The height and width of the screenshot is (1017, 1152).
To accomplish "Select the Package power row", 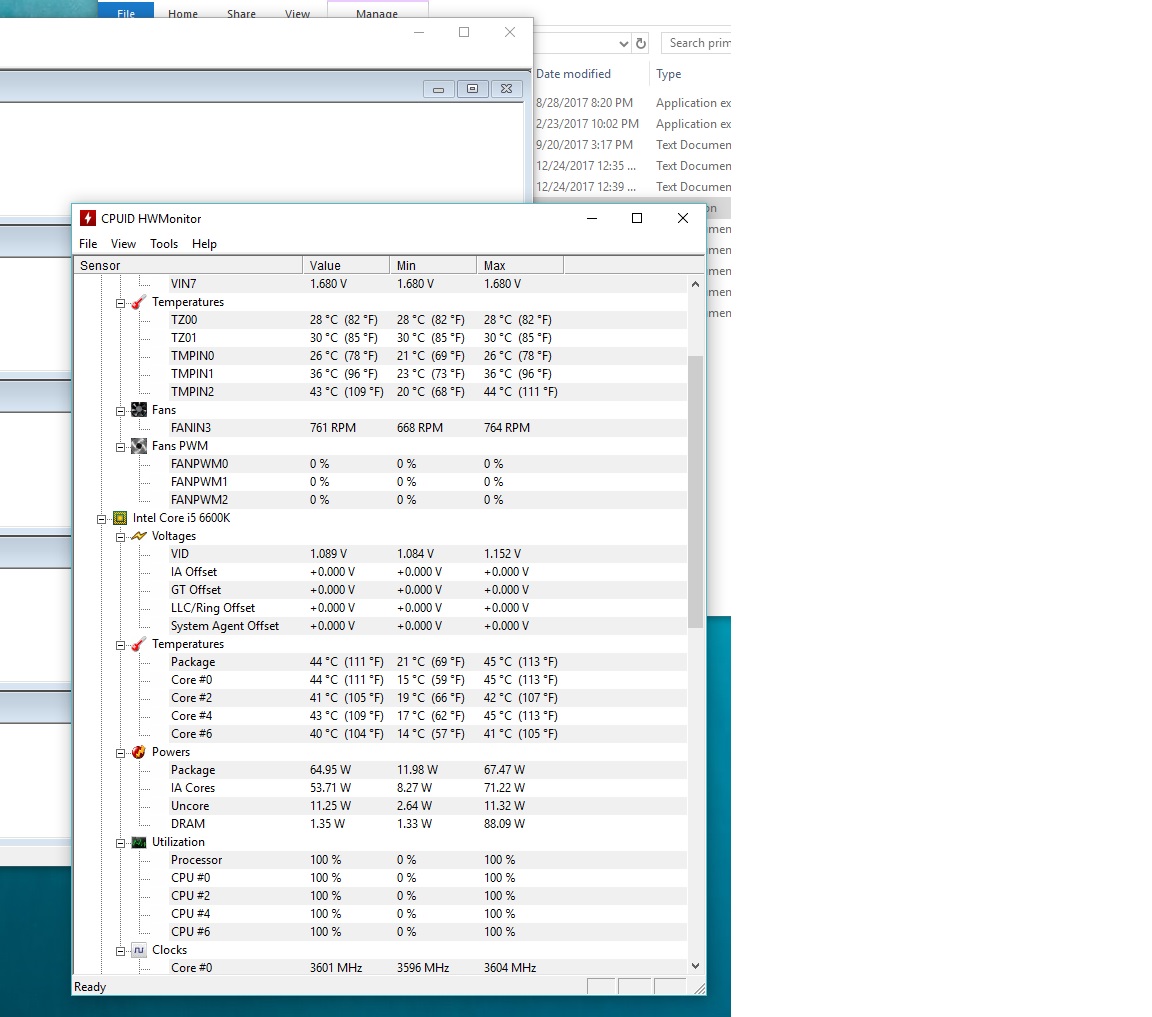I will click(193, 770).
